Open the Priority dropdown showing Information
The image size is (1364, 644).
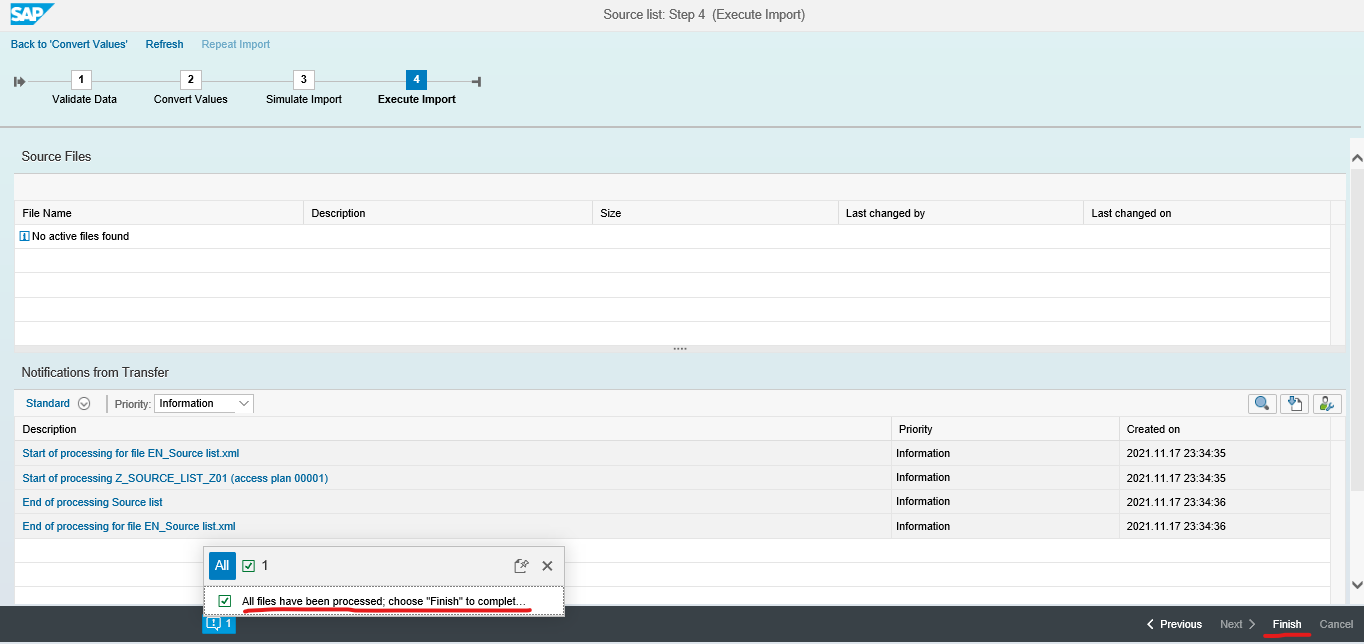[x=204, y=403]
